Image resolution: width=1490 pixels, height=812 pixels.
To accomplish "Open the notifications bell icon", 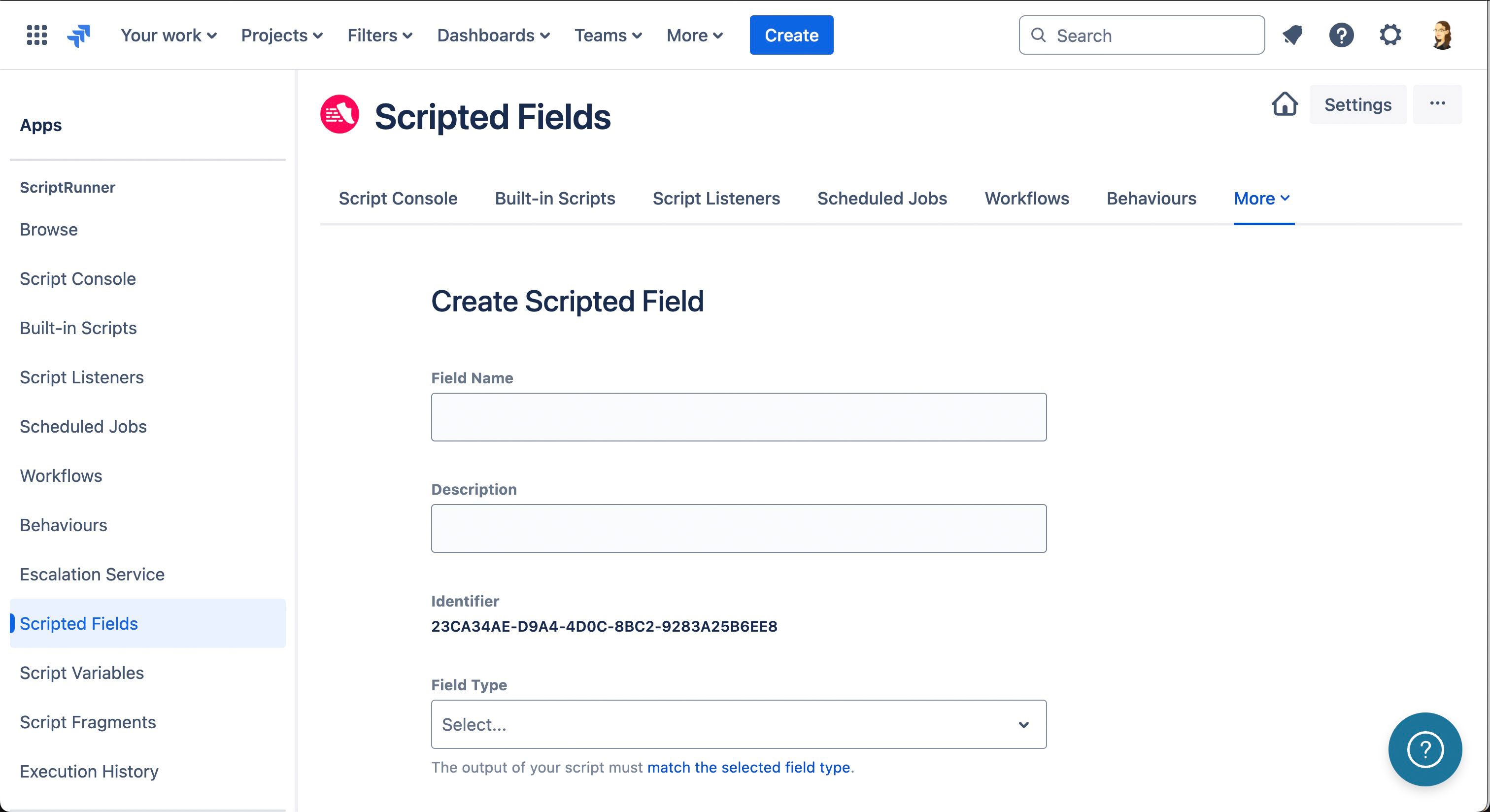I will click(x=1292, y=35).
